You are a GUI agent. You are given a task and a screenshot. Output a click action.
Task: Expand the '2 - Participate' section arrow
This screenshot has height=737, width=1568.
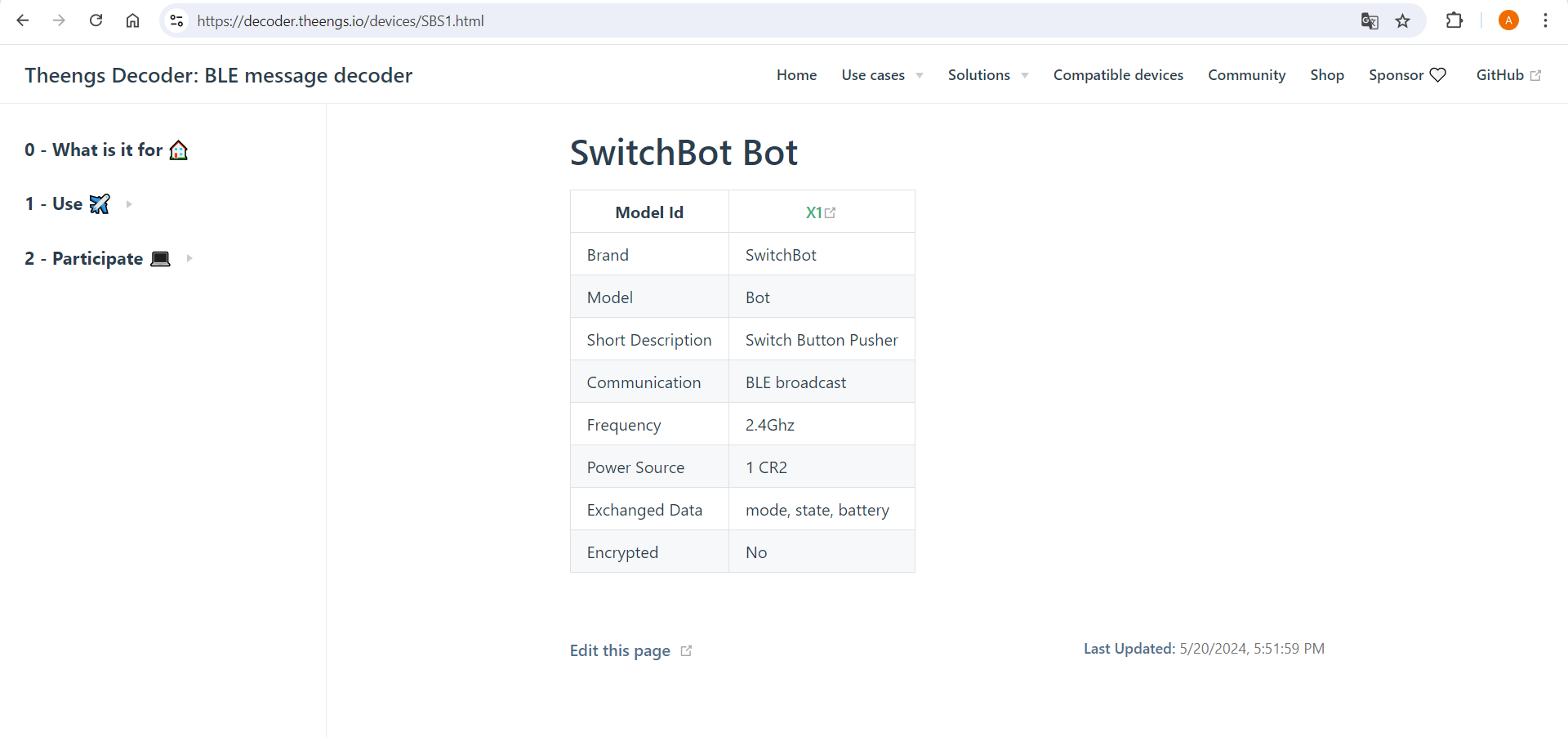(x=189, y=258)
